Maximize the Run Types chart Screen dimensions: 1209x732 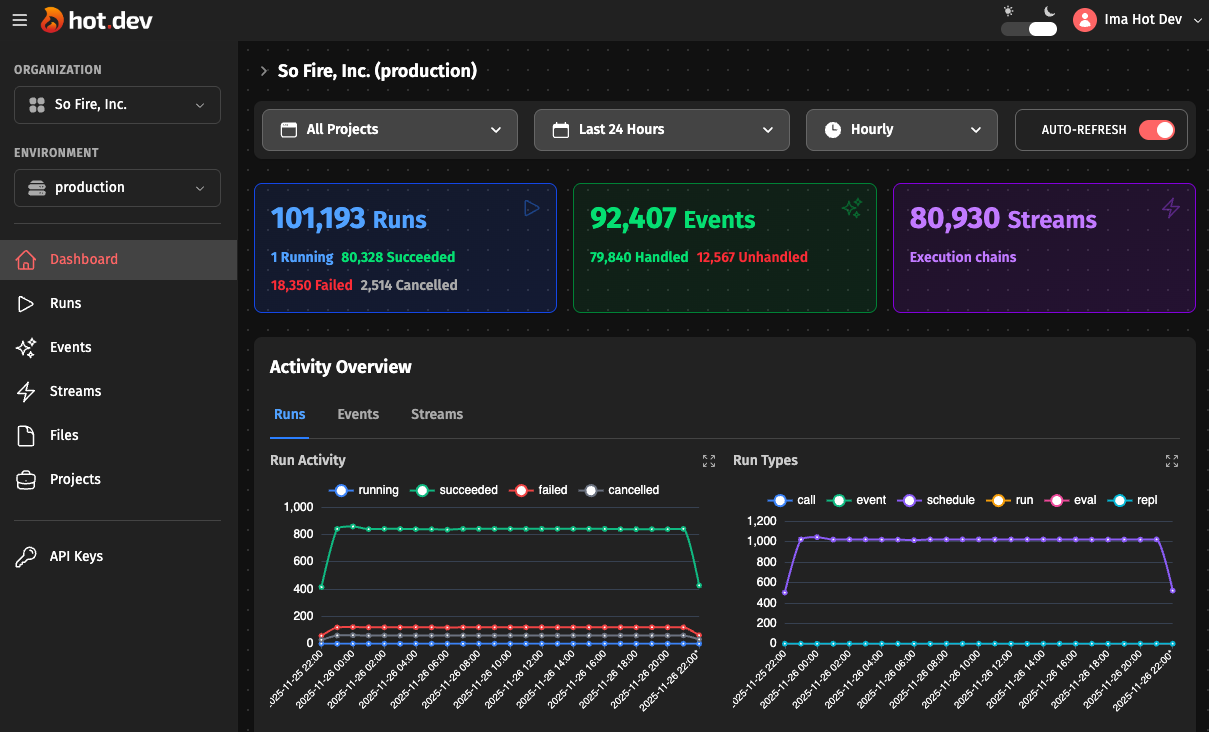1171,461
